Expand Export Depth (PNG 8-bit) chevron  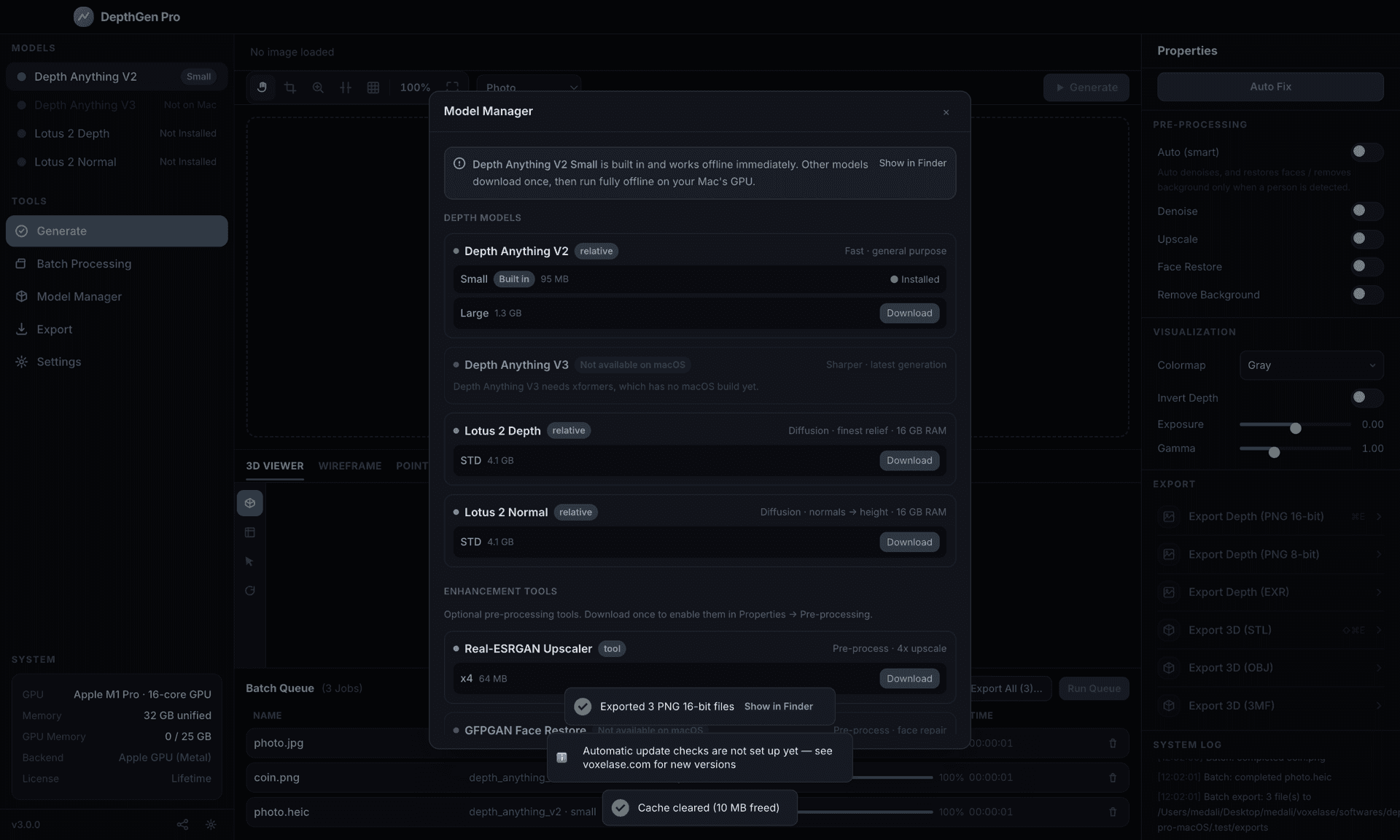point(1378,554)
